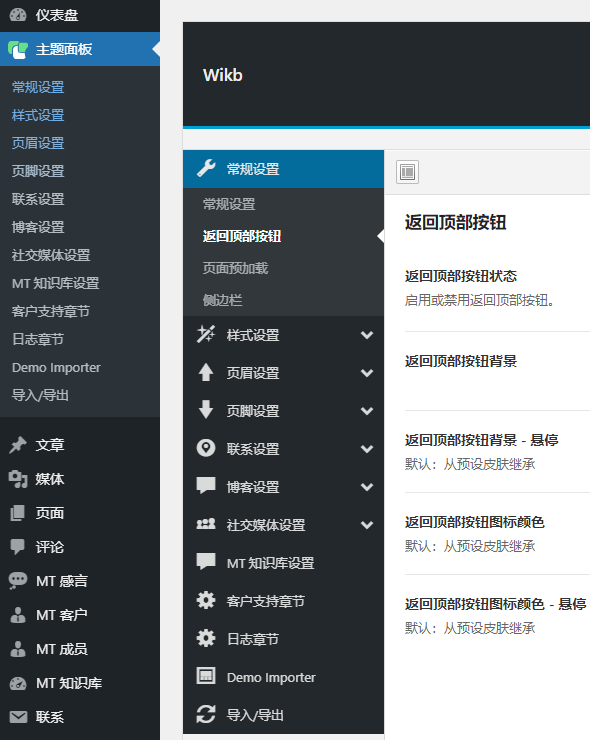
Task: Click the expand-all options panel icon
Action: [x=407, y=172]
